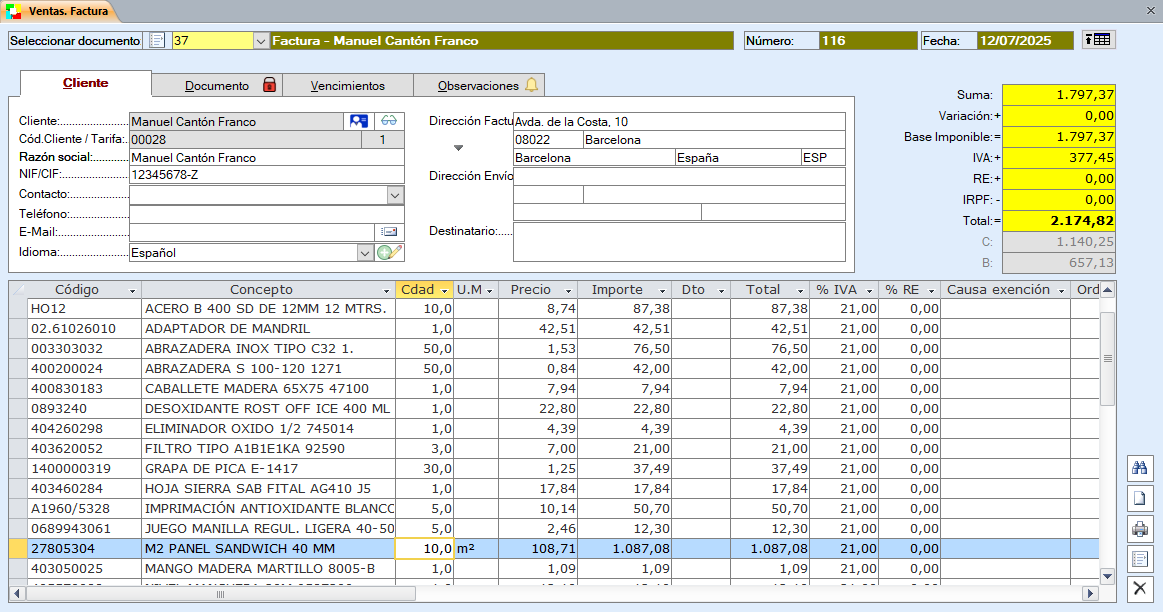Viewport: 1163px width, 612px height.
Task: Click the blank page new document icon
Action: pyautogui.click(x=1140, y=498)
